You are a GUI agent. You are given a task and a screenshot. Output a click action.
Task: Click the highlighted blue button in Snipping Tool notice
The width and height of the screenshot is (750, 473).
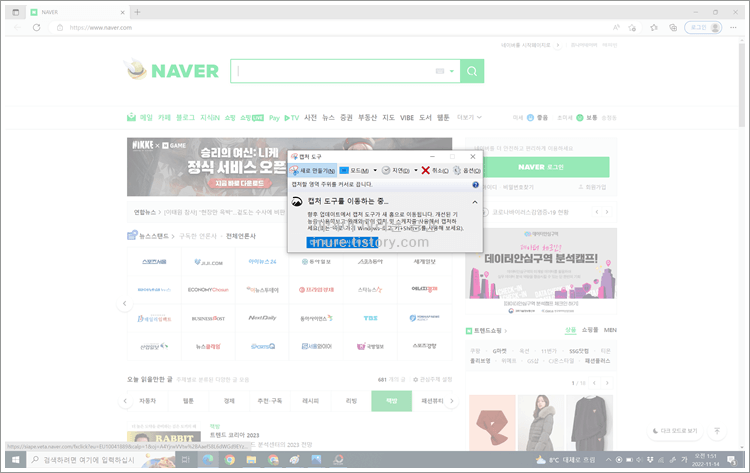342,242
